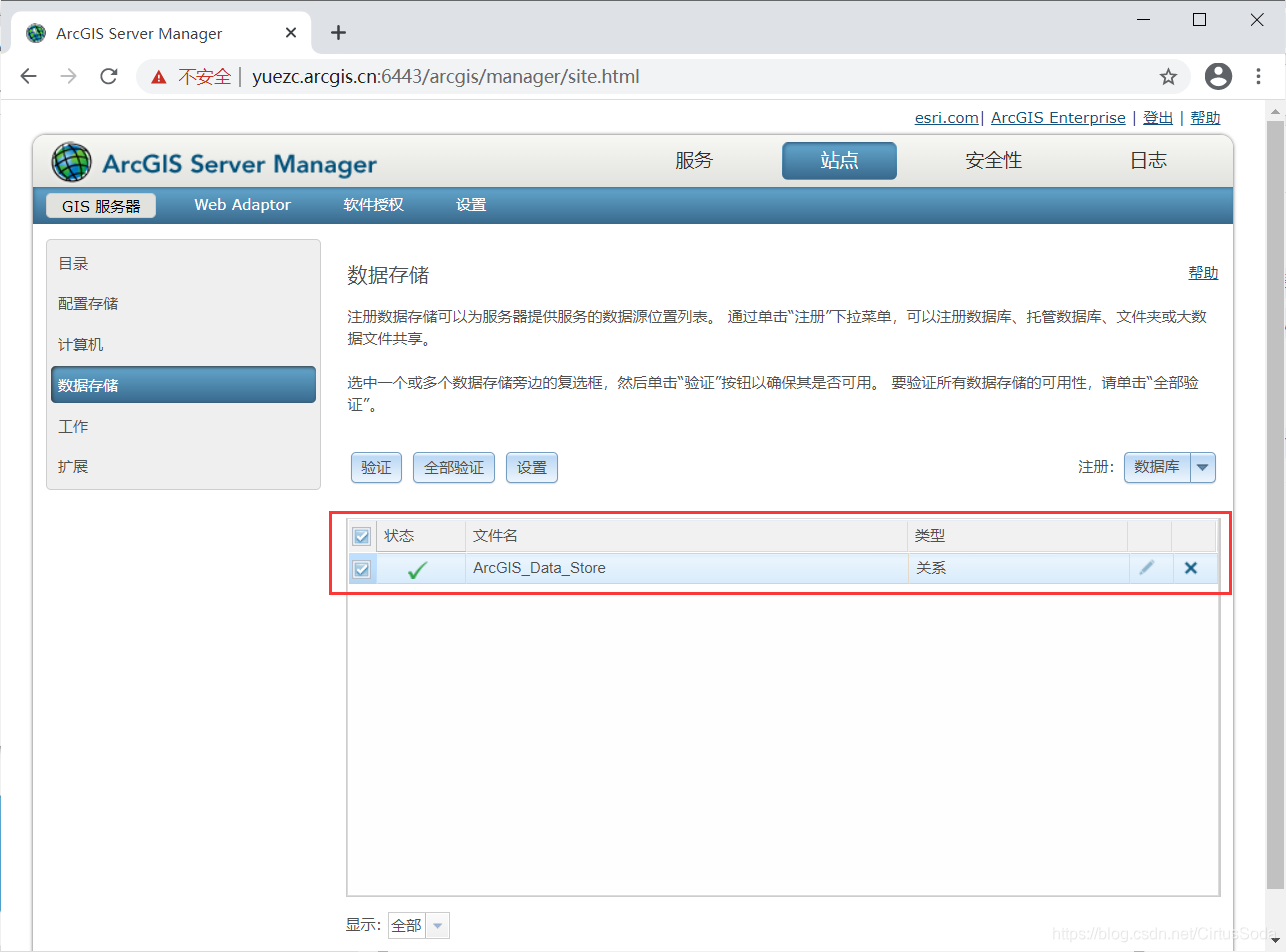
Task: Select 数据存储 in the left sidebar
Action: tap(183, 385)
